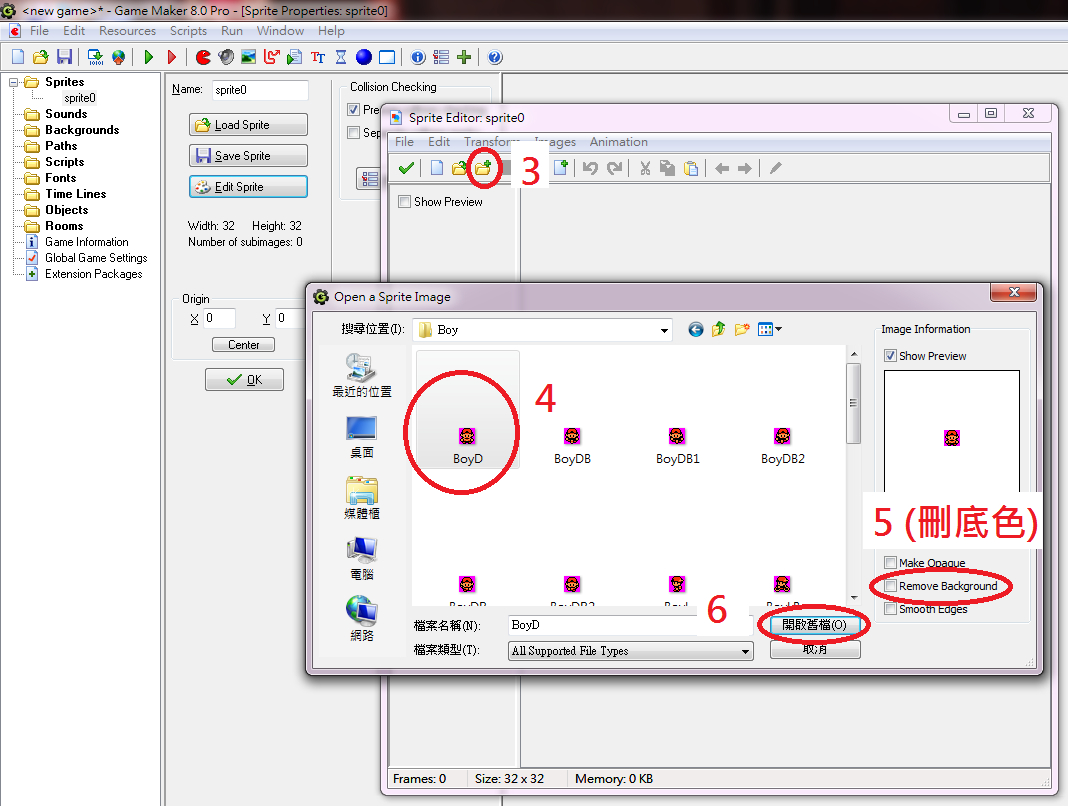Image resolution: width=1068 pixels, height=806 pixels.
Task: Create a path using the red path icon
Action: point(272,57)
